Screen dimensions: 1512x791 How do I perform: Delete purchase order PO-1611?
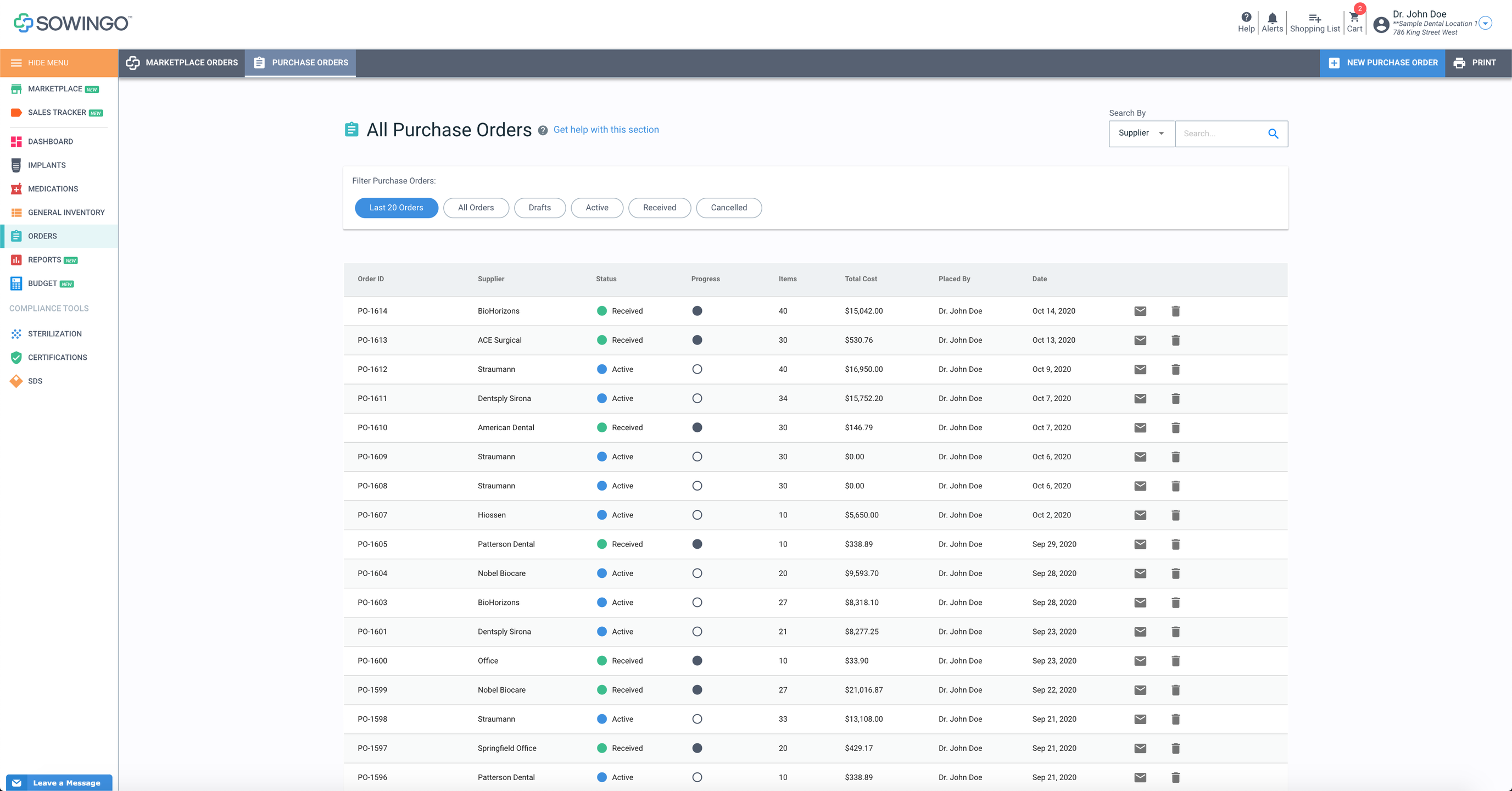(x=1175, y=399)
